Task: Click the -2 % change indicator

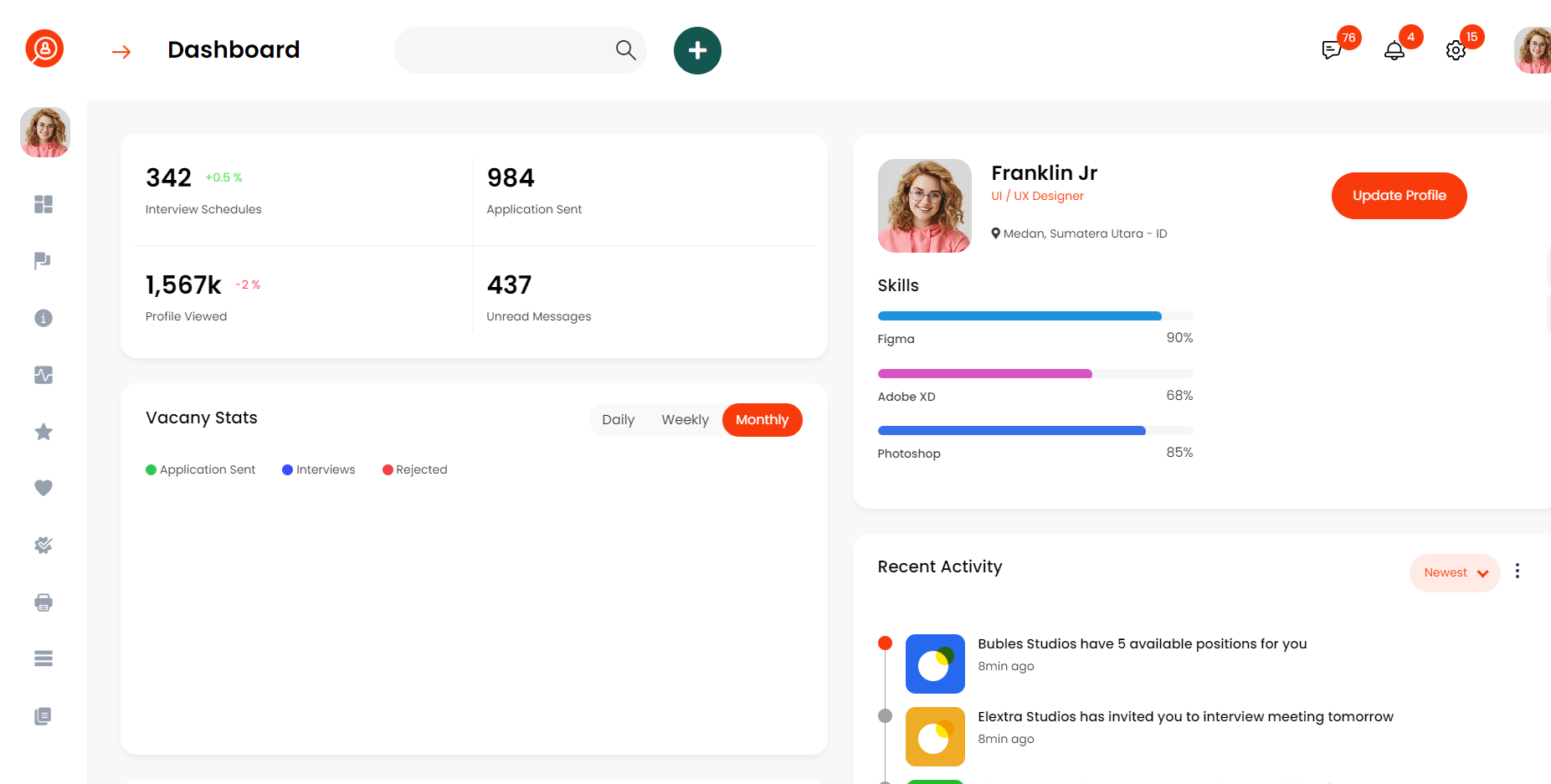Action: [248, 284]
